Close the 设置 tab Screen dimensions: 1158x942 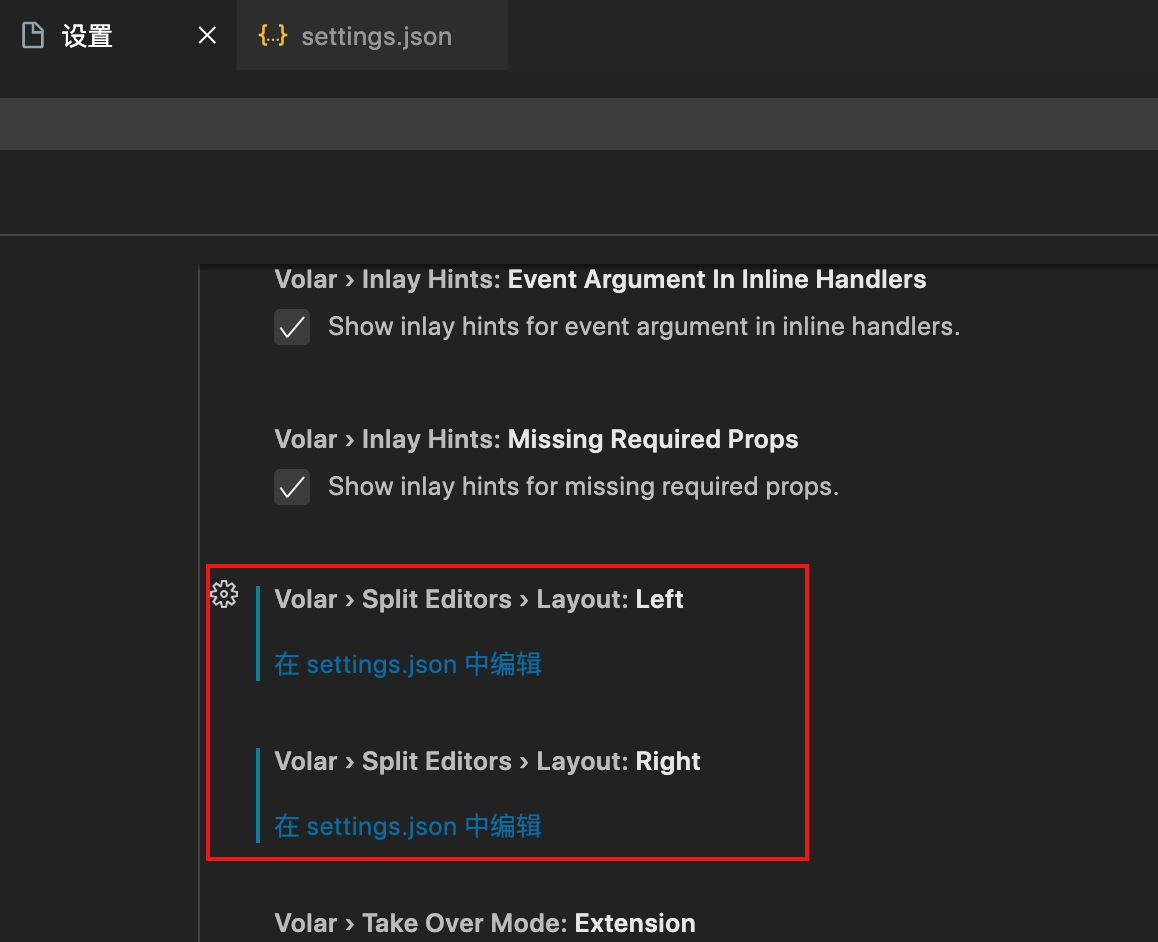point(208,35)
